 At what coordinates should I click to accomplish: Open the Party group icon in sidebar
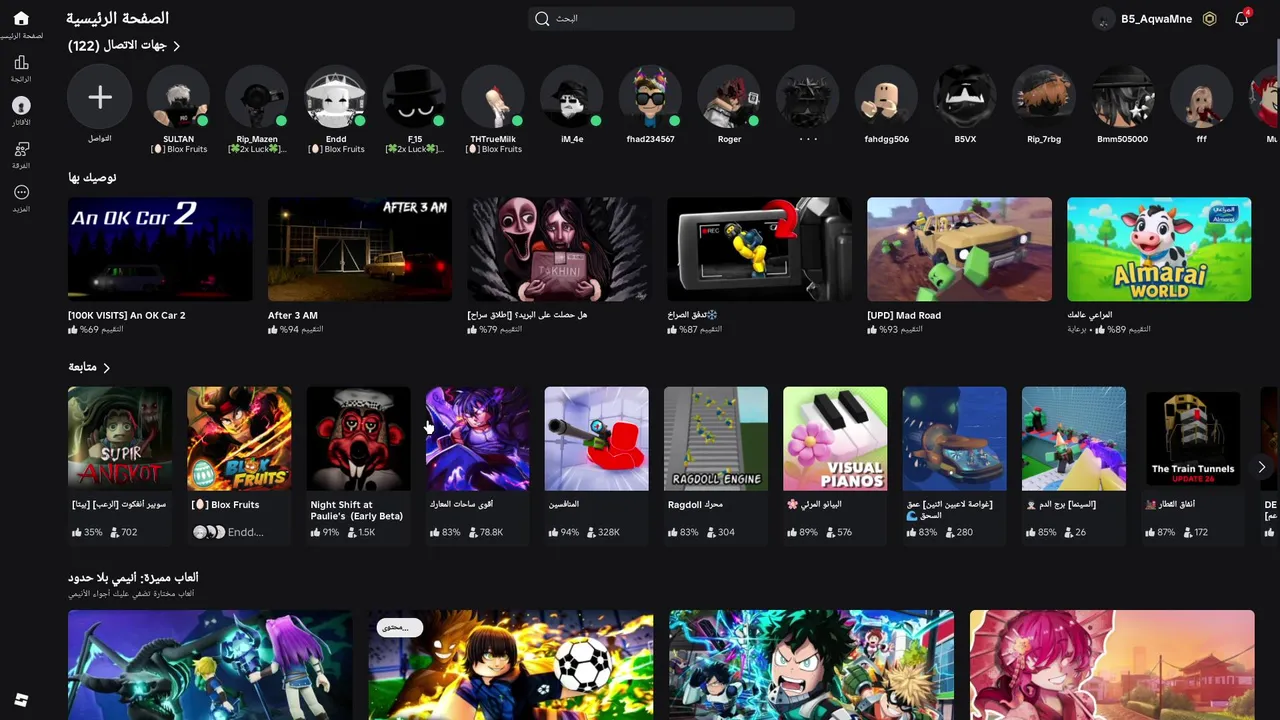pyautogui.click(x=21, y=149)
